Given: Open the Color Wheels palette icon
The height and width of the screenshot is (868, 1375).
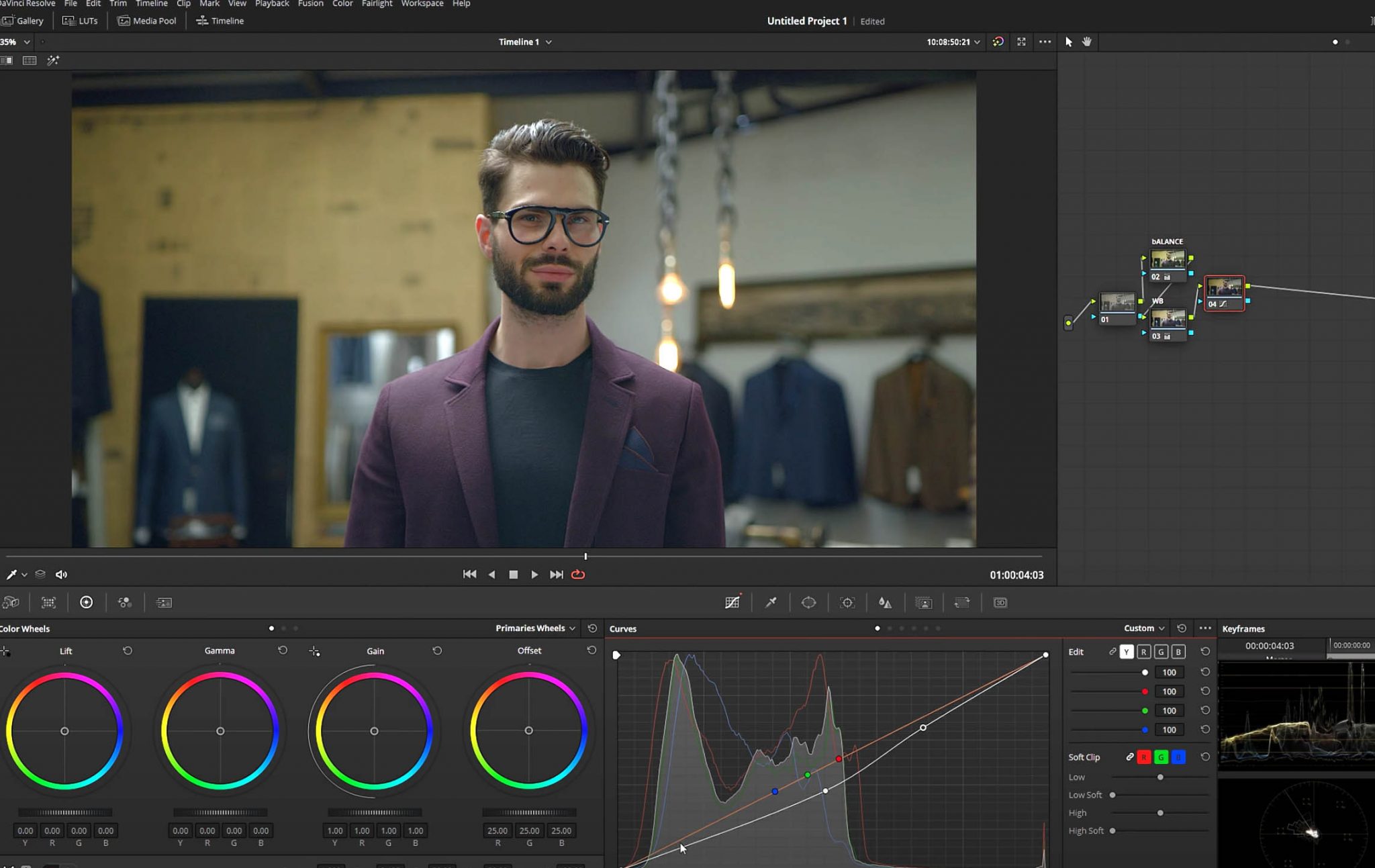Looking at the screenshot, I should 87,602.
